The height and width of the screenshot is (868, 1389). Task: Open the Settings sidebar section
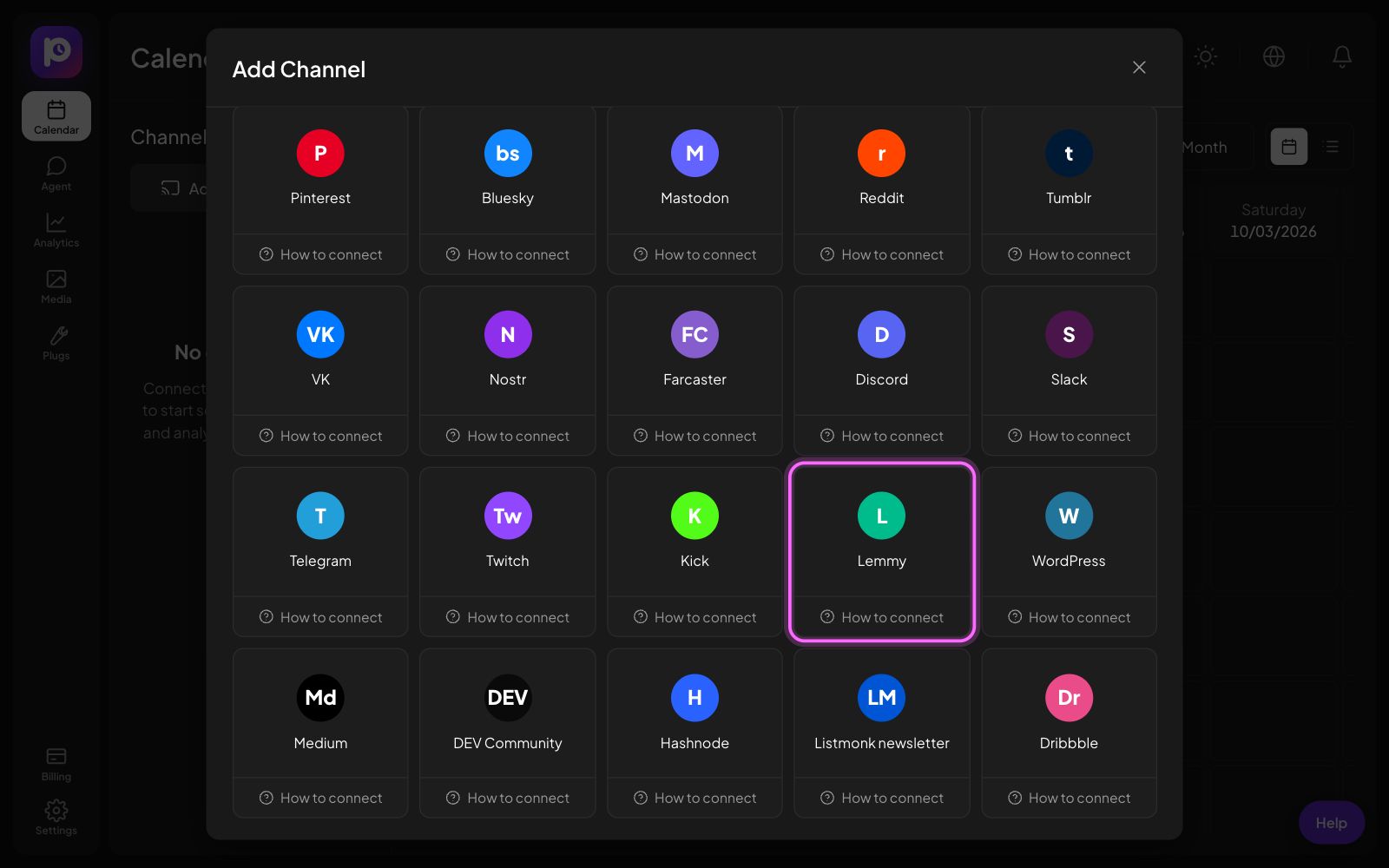pos(56,818)
